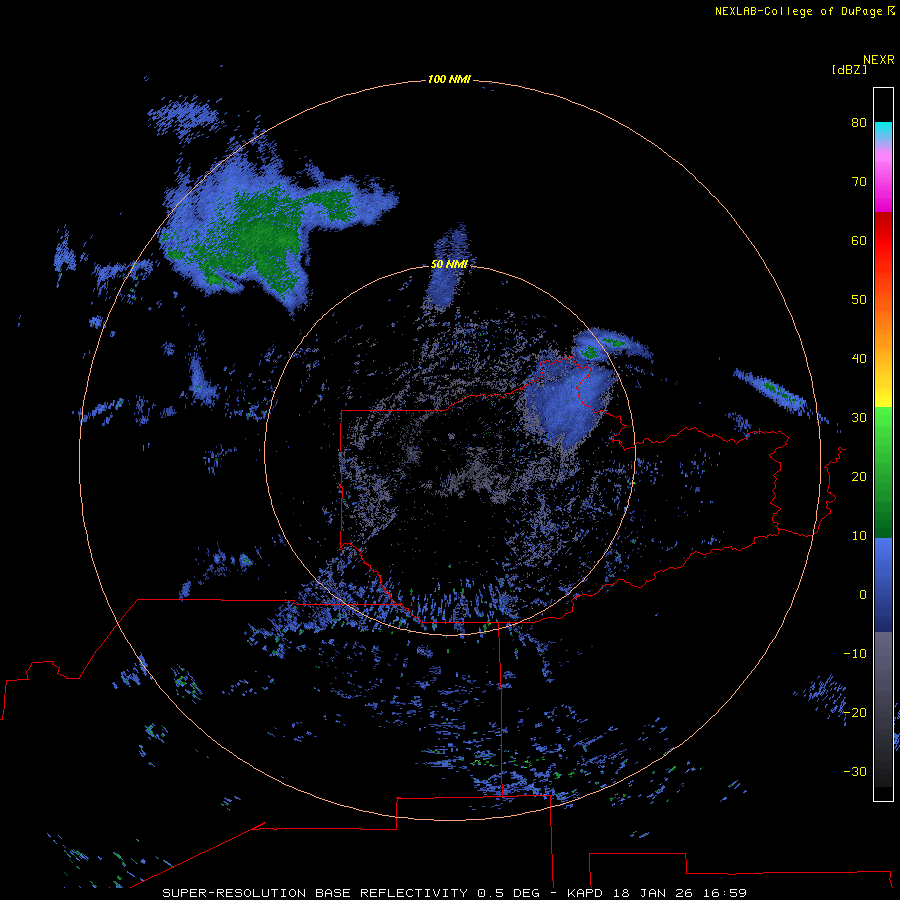Click the -10 value on the dBZ scale
Viewport: 900px width, 900px height.
[855, 653]
